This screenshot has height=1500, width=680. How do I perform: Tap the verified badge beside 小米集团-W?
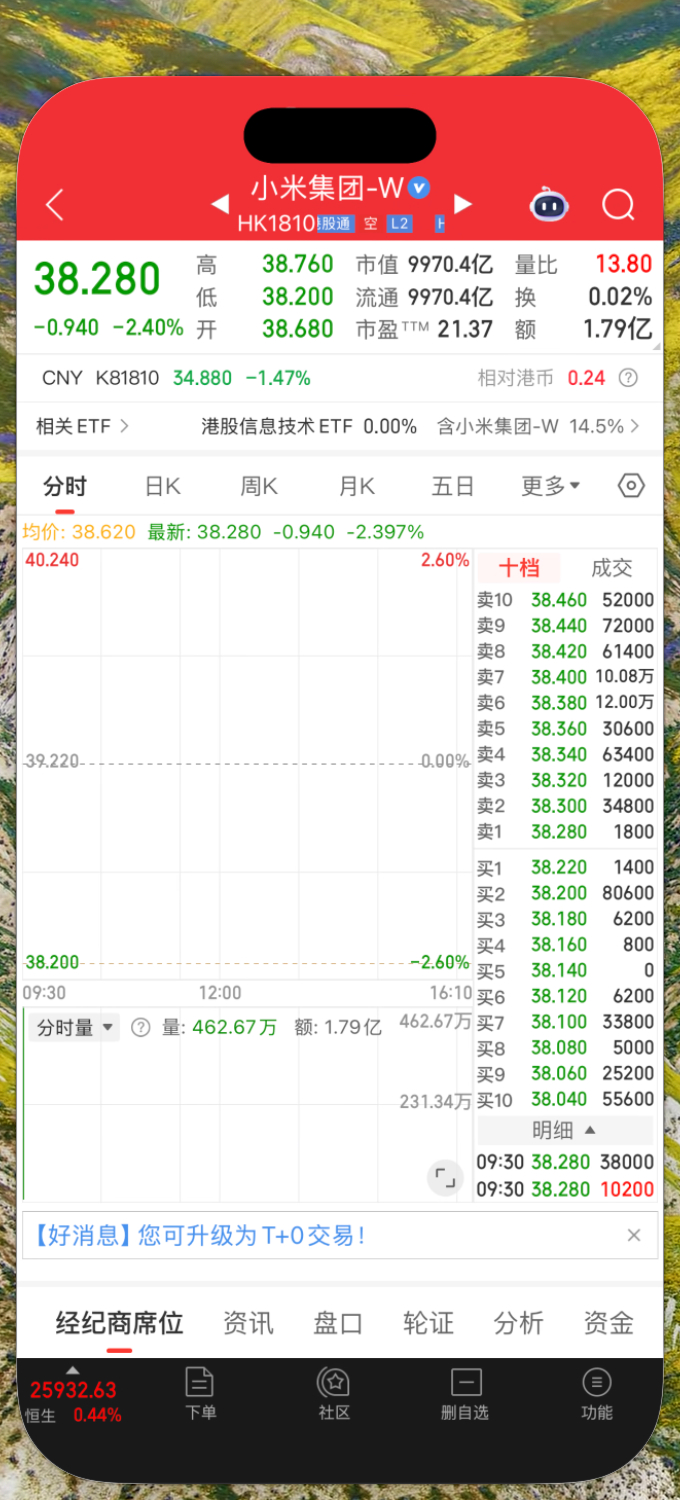[x=419, y=187]
